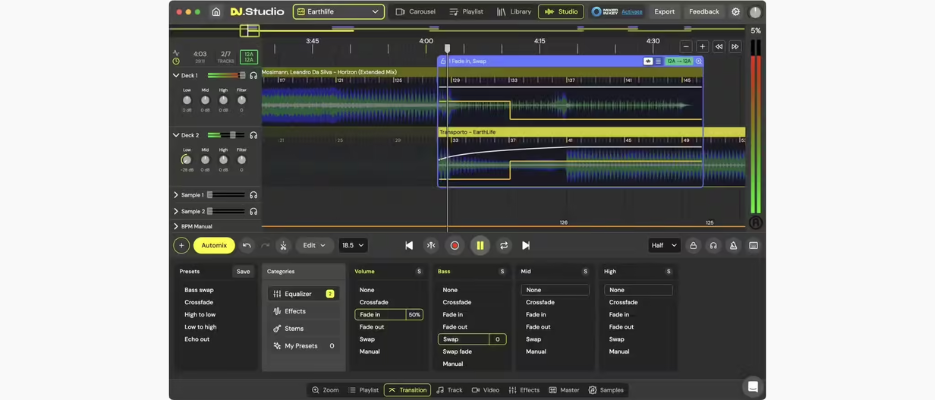Solo the High column with S
Screen dimensions: 935x400
pyautogui.click(x=668, y=271)
